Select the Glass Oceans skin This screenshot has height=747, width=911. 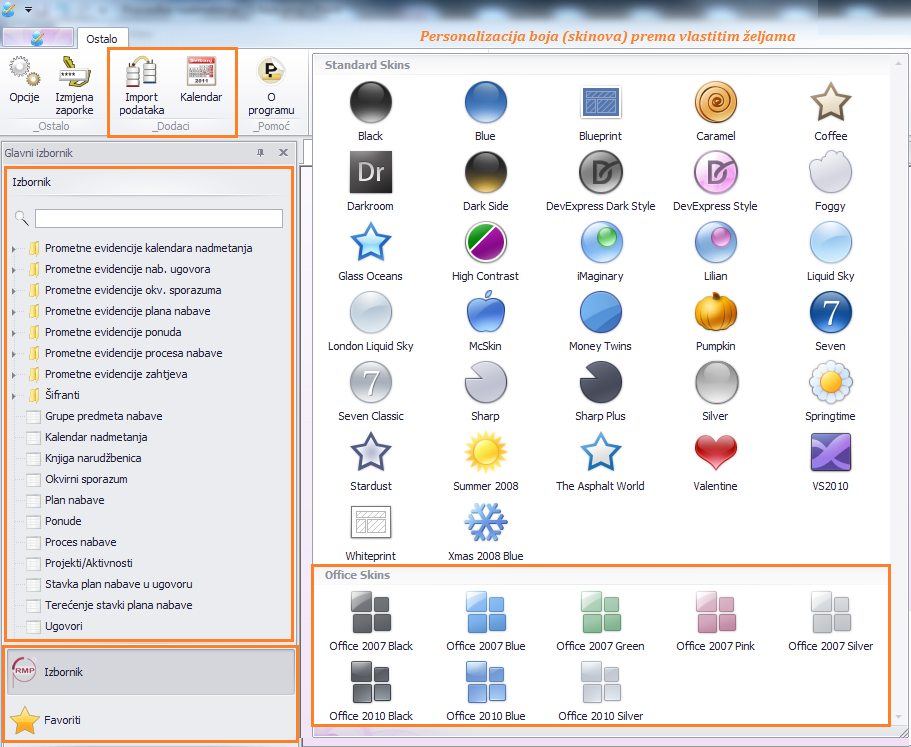point(370,252)
